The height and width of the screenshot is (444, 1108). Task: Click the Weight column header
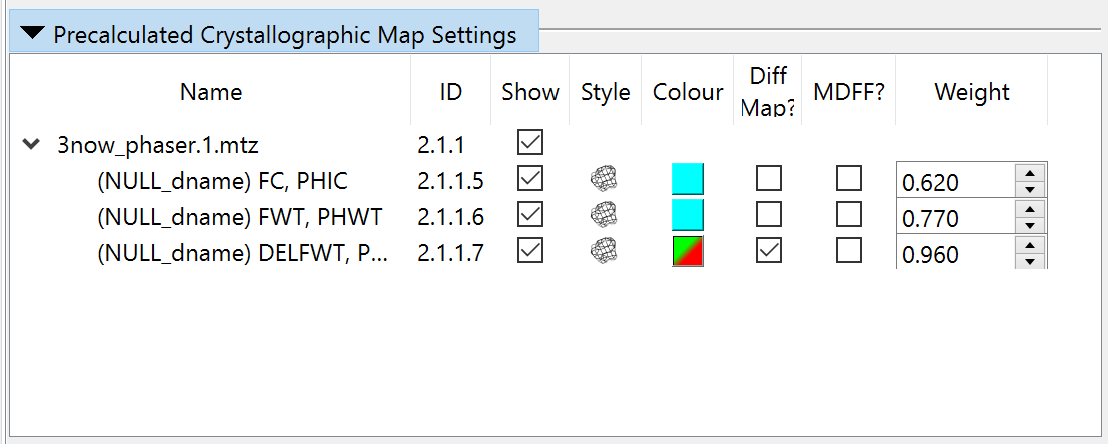(x=971, y=92)
